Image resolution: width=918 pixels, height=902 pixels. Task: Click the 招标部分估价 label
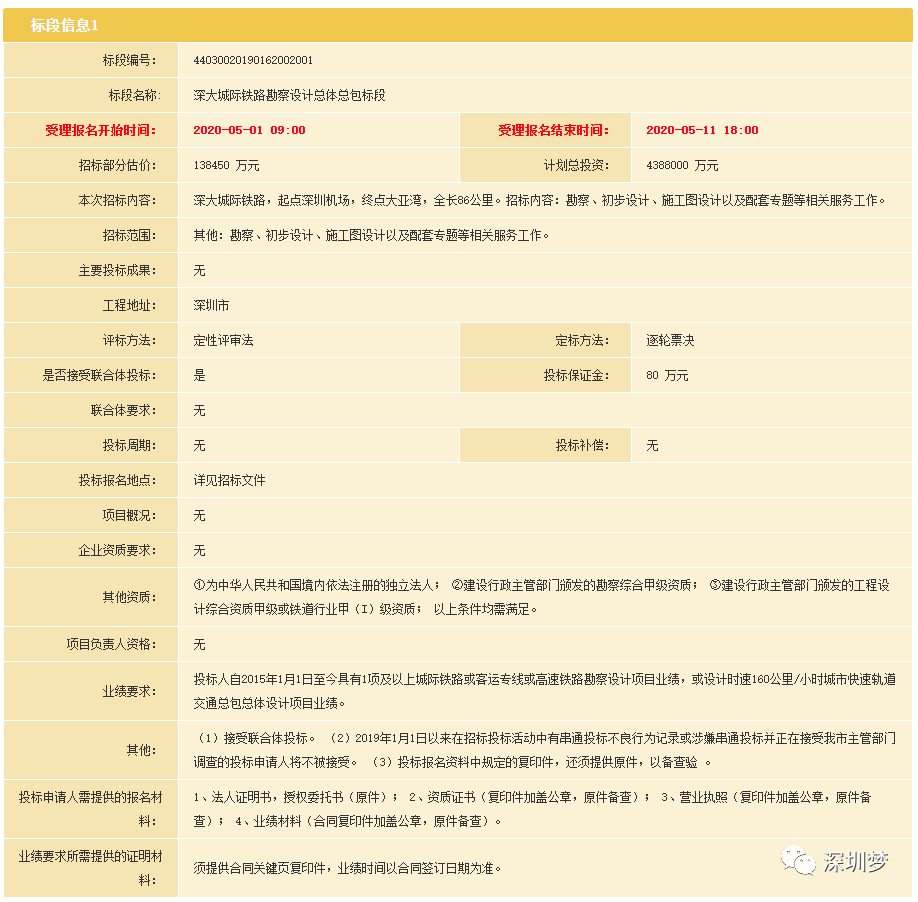pyautogui.click(x=118, y=165)
